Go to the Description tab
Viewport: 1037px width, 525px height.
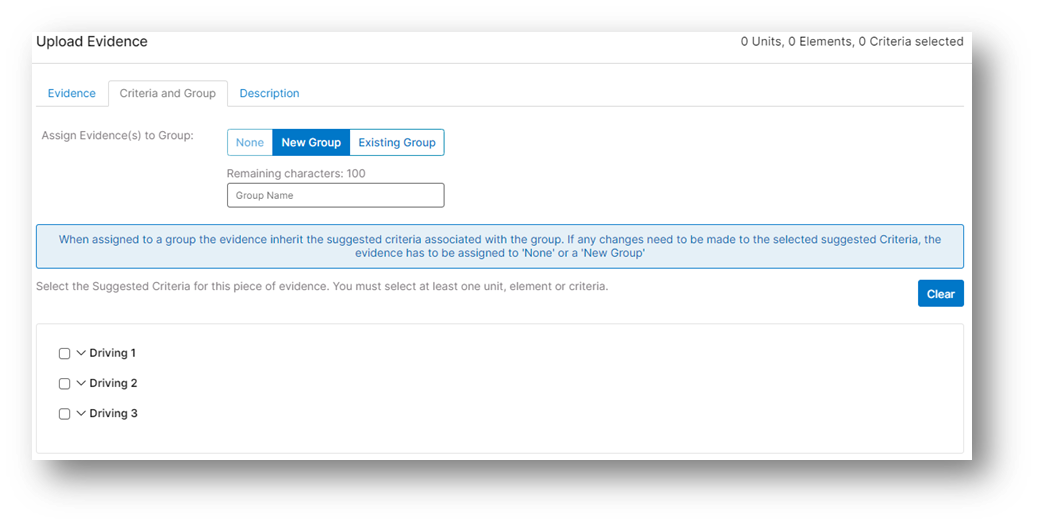269,93
